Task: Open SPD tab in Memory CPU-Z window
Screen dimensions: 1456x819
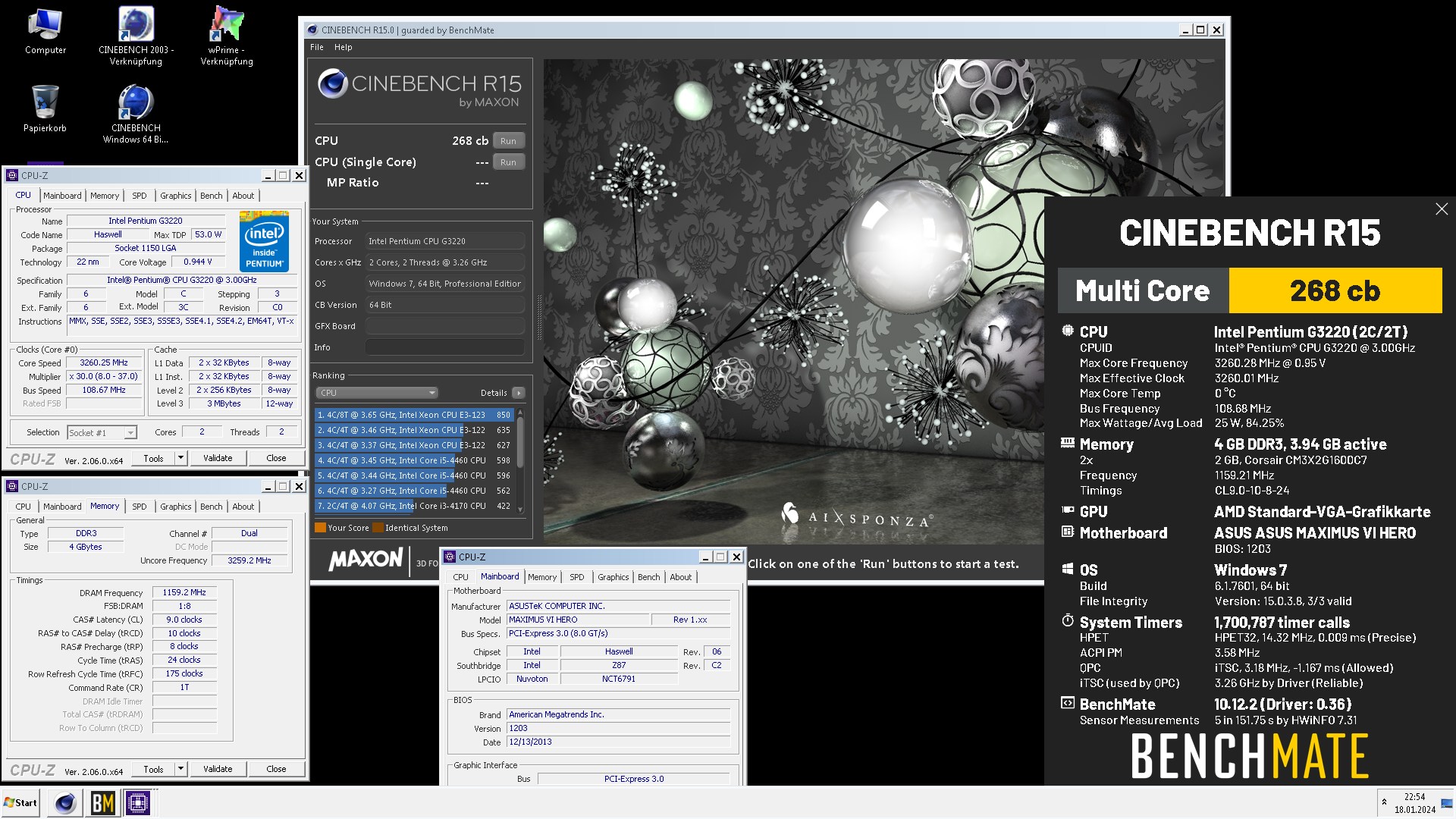Action: (140, 507)
